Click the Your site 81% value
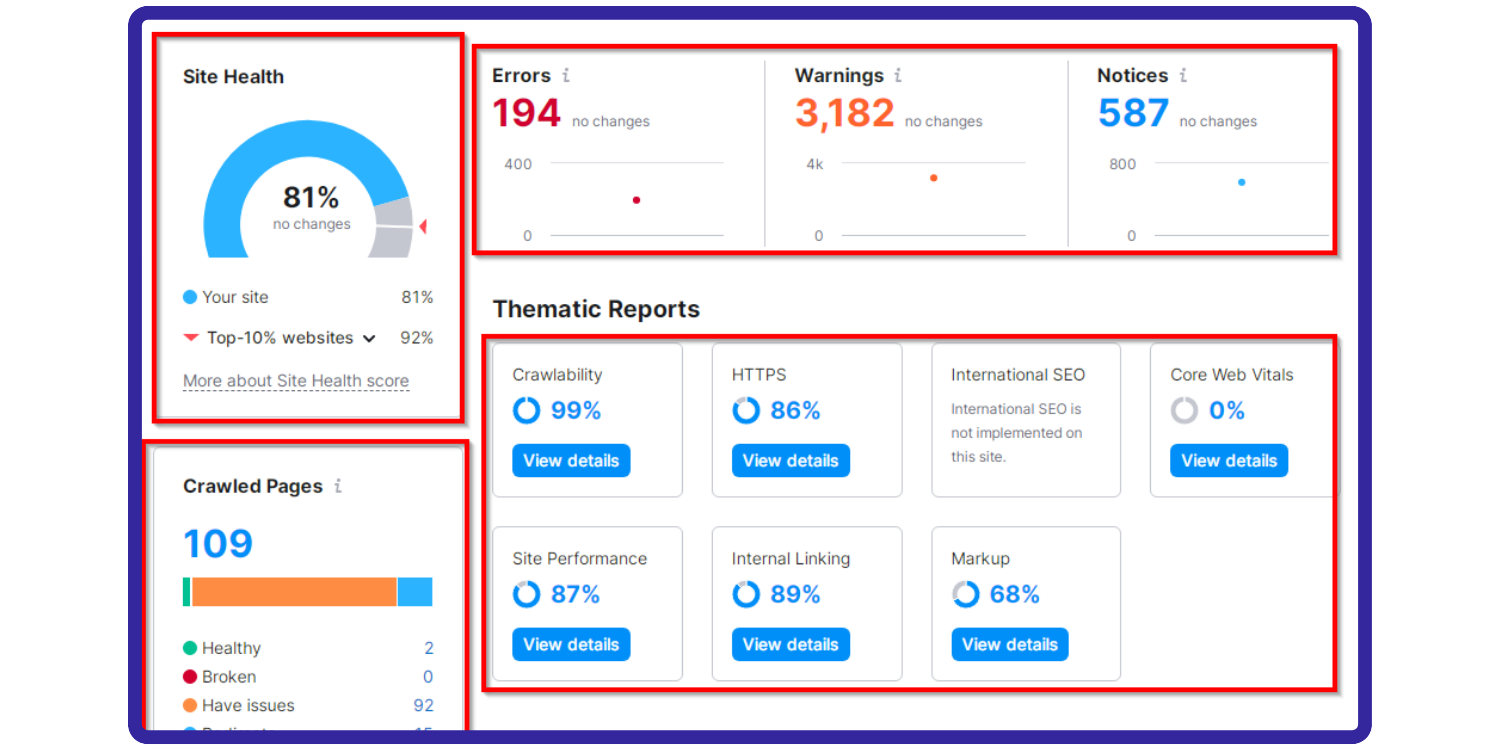This screenshot has width=1500, height=750. 417,297
